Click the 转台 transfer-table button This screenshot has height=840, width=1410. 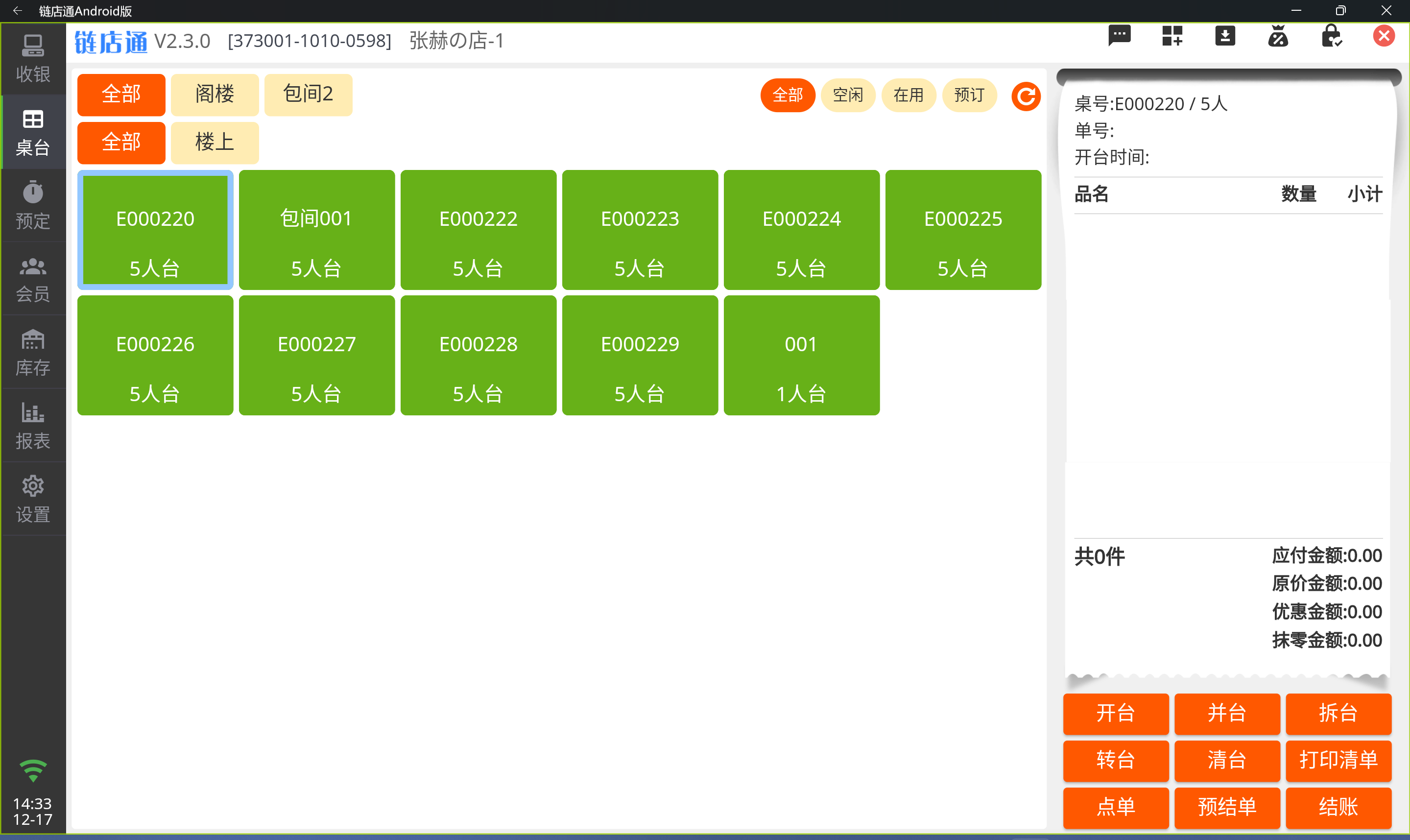click(x=1116, y=760)
